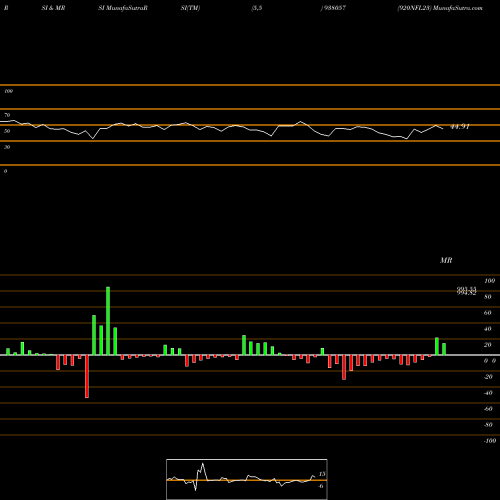500x500 pixels.
Task: Click the 30 level label on RSI axis
Action: tap(7, 147)
